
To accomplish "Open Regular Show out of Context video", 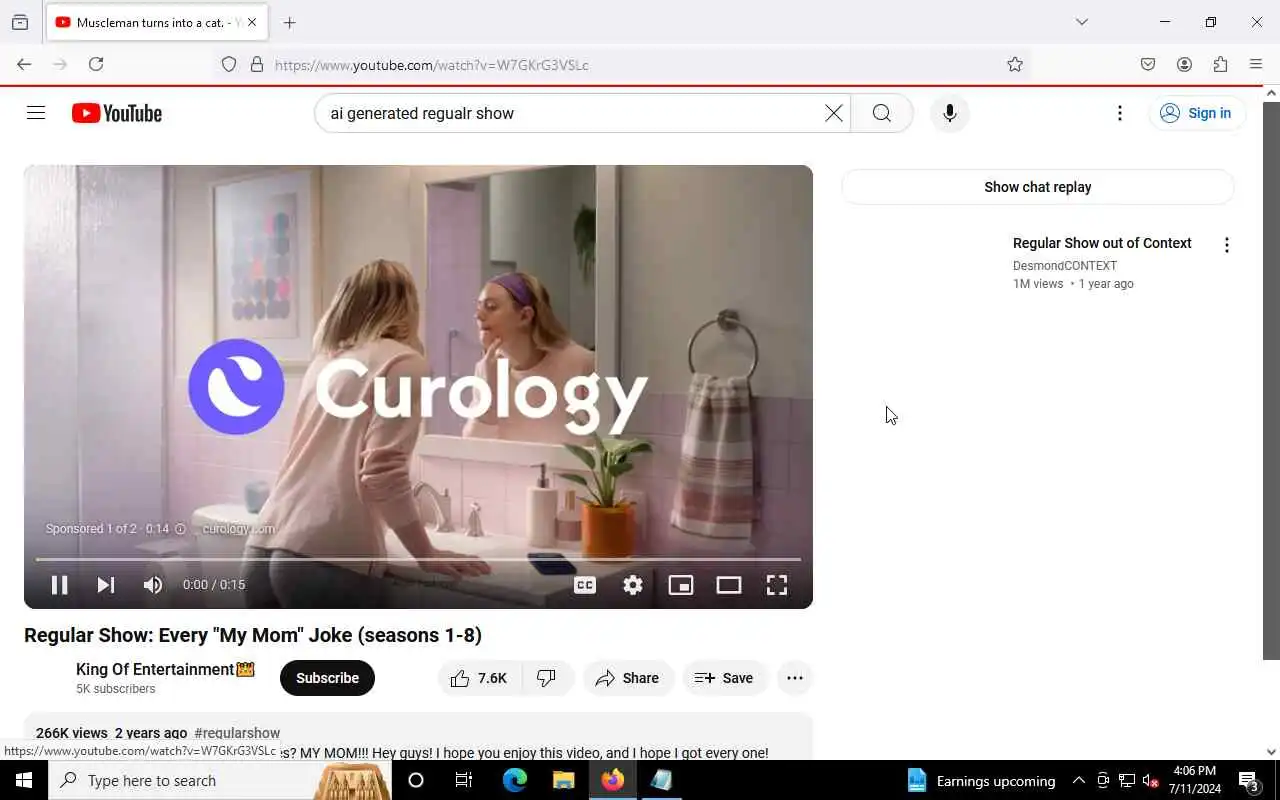I will pyautogui.click(x=1102, y=243).
